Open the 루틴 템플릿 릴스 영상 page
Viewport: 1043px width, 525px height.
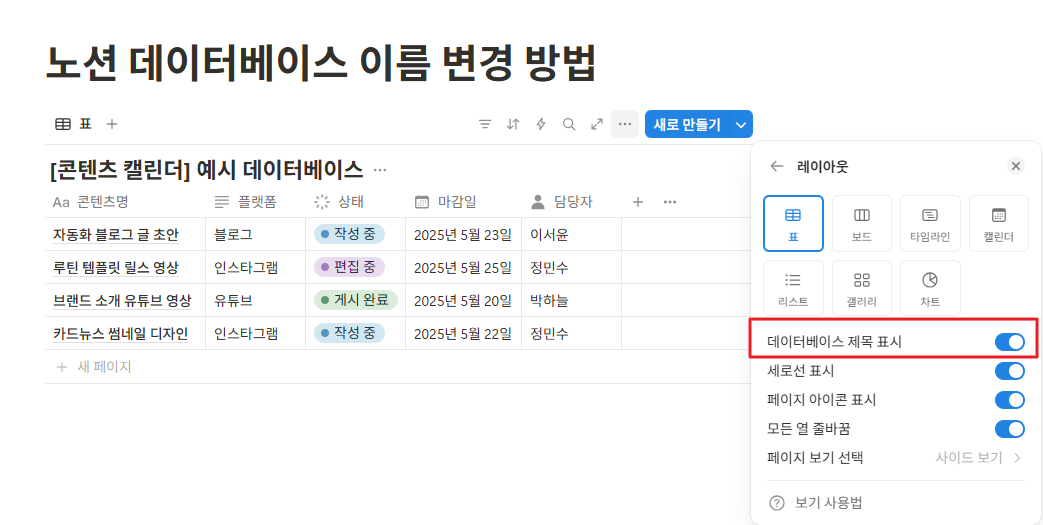[116, 268]
